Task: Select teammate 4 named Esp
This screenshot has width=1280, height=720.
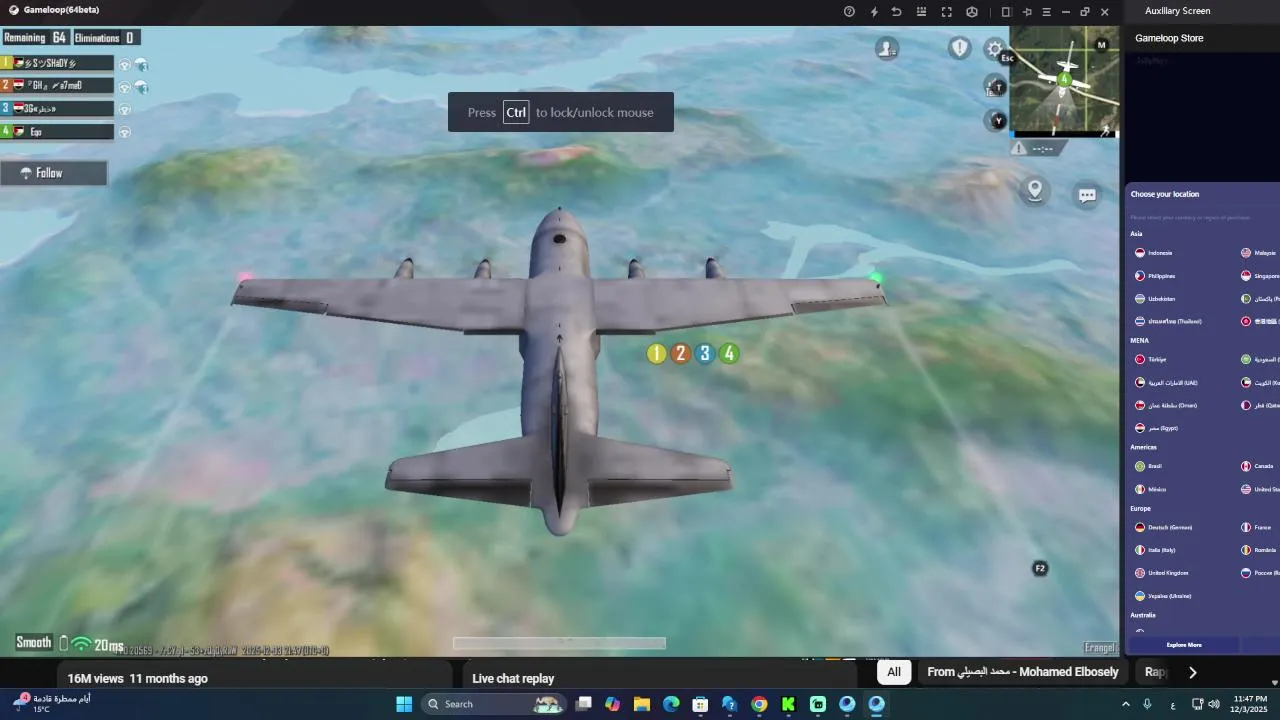Action: 57,131
